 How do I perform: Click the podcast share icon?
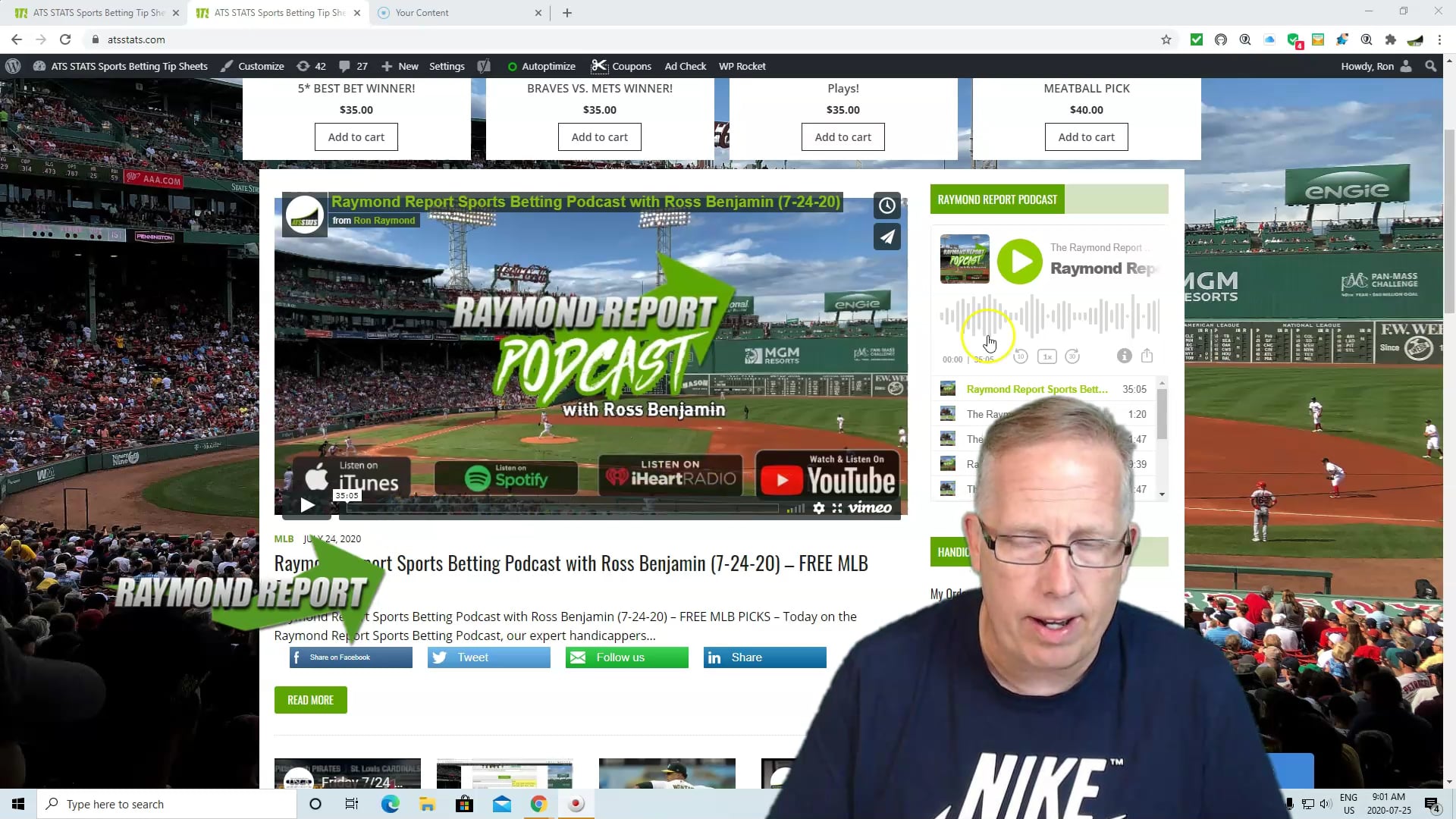(x=1147, y=356)
